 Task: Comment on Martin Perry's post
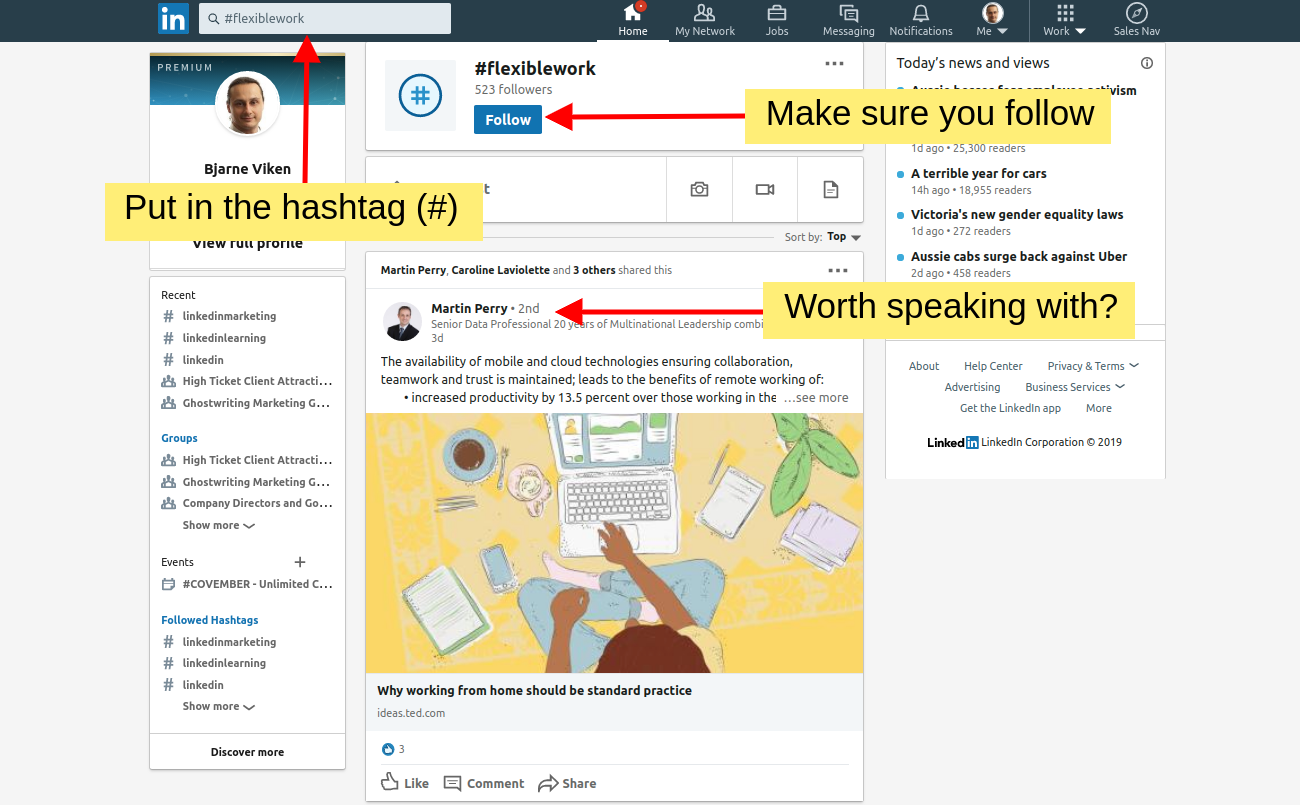(x=484, y=783)
